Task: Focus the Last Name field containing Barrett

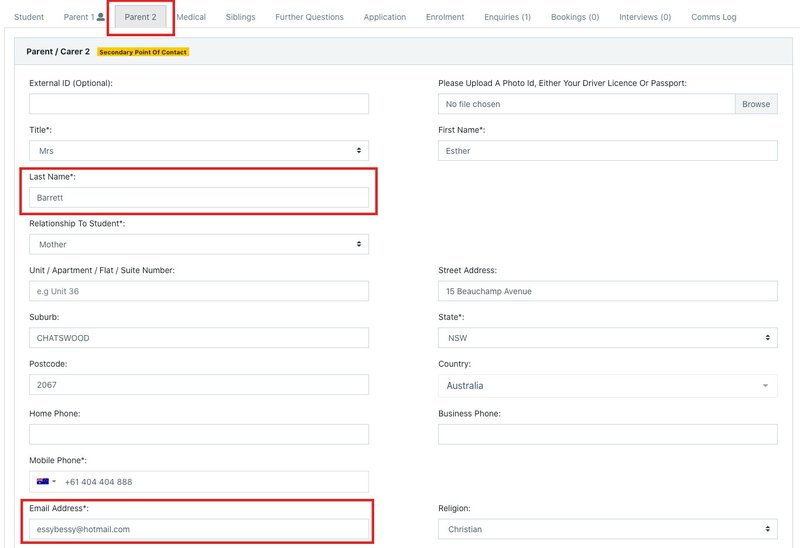Action: [x=199, y=198]
